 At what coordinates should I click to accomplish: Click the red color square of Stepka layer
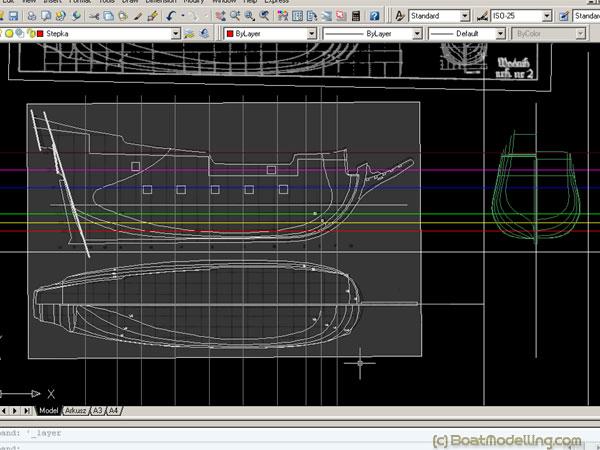(40, 34)
